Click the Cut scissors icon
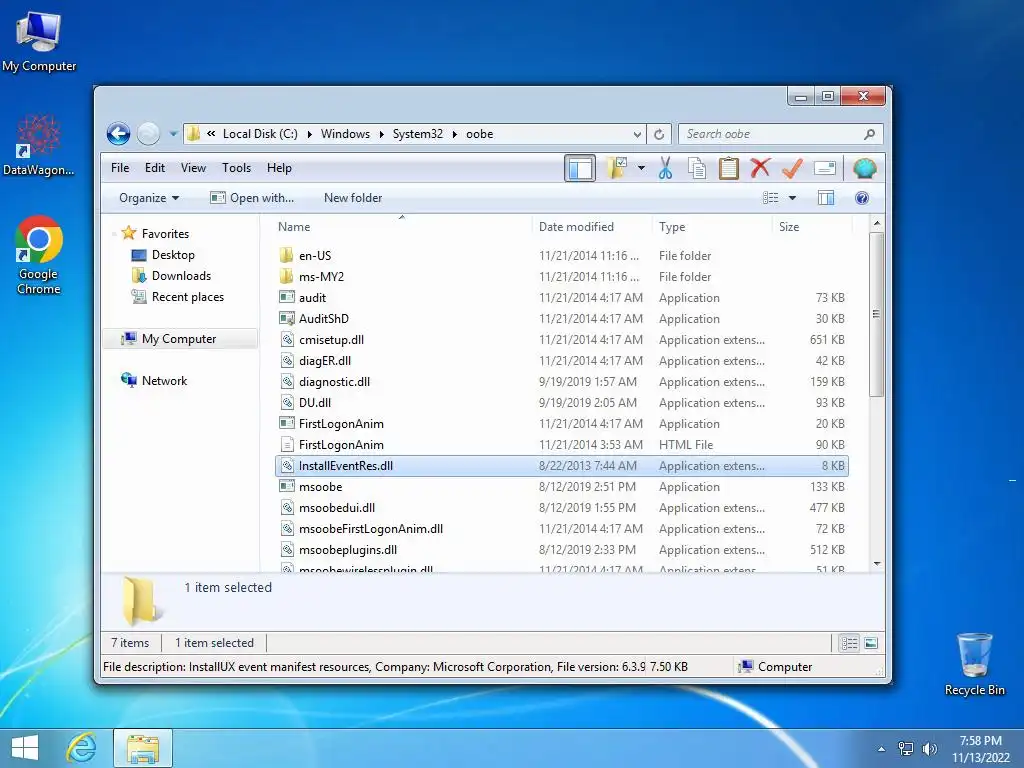The width and height of the screenshot is (1024, 768). pyautogui.click(x=665, y=168)
